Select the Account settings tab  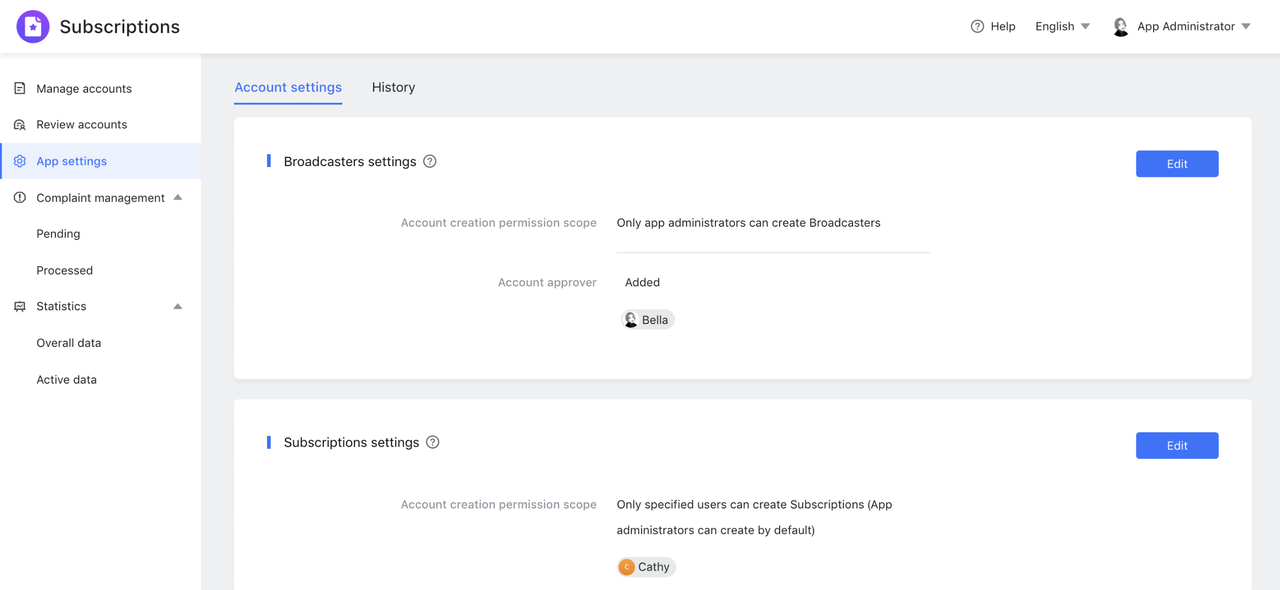point(288,88)
